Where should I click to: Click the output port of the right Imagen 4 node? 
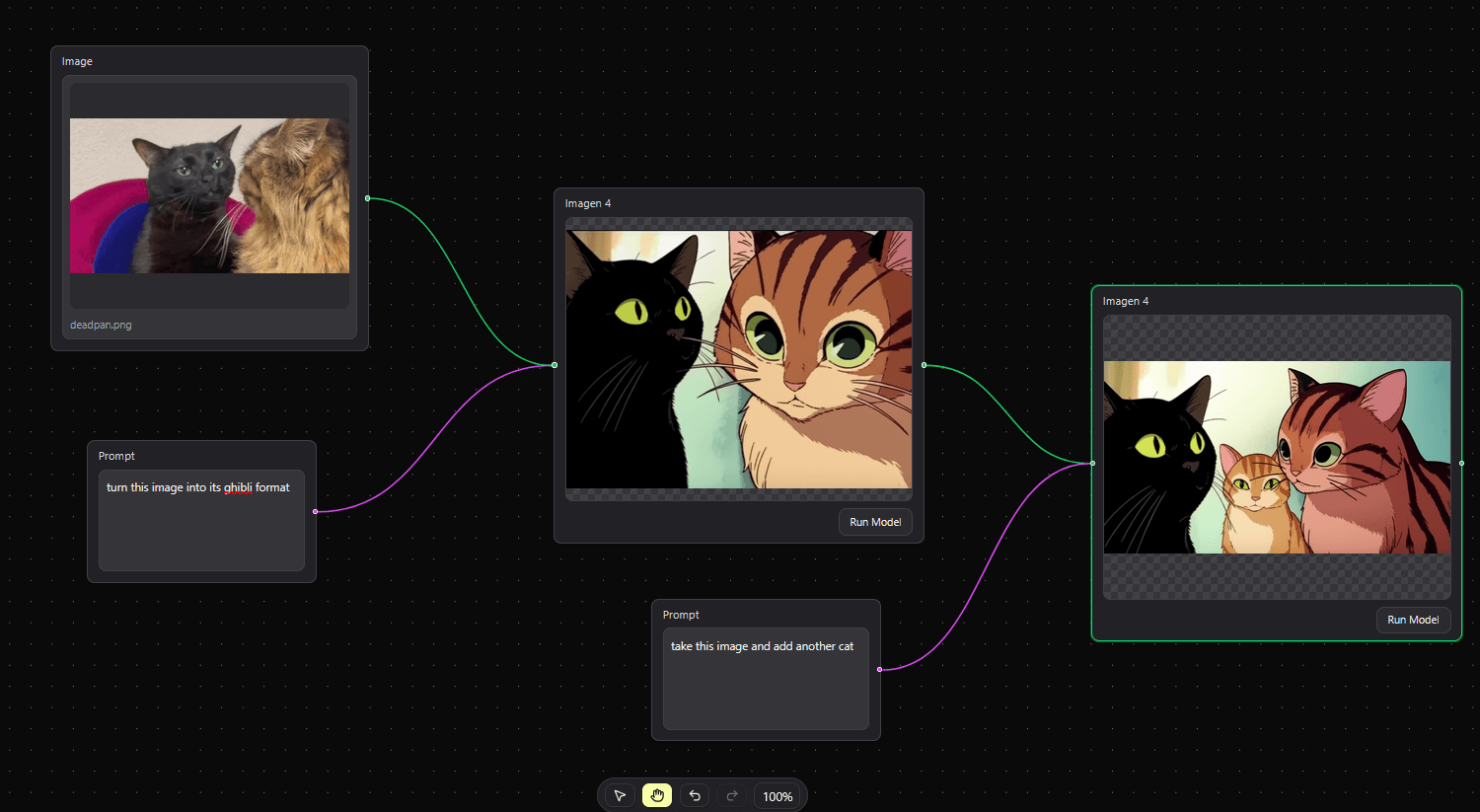(1461, 463)
